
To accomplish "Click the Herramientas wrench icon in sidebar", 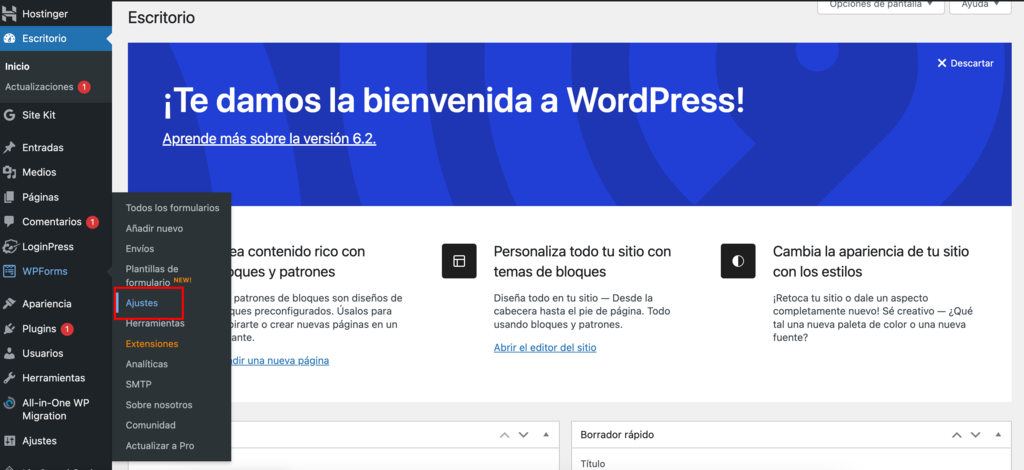I will [9, 378].
